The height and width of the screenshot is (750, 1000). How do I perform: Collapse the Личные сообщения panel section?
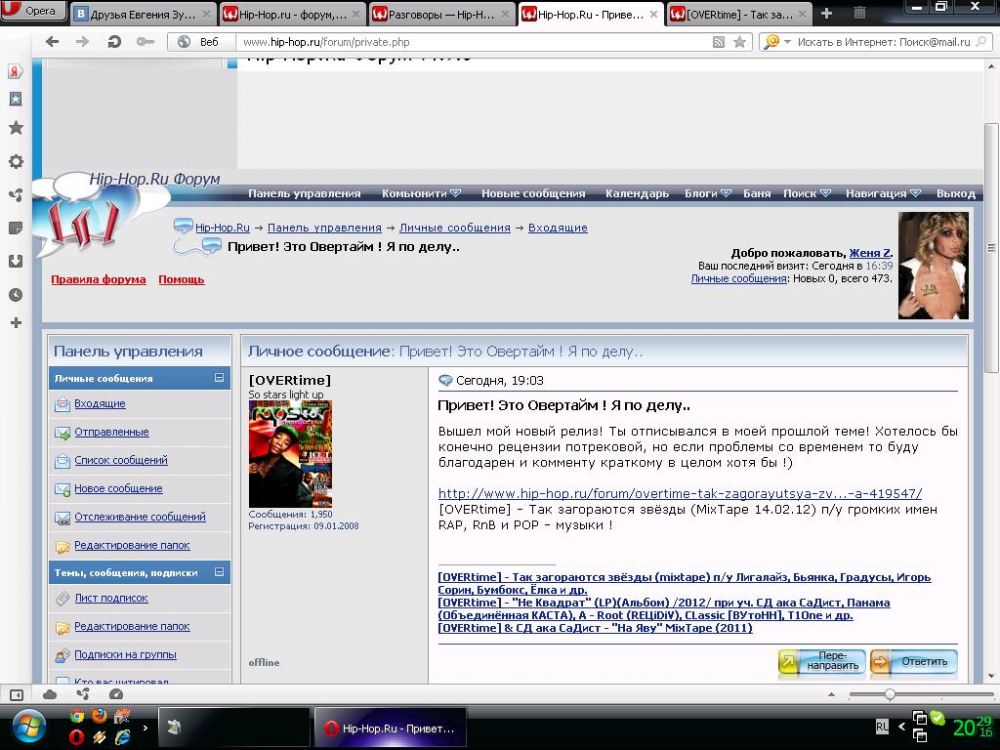[x=219, y=378]
